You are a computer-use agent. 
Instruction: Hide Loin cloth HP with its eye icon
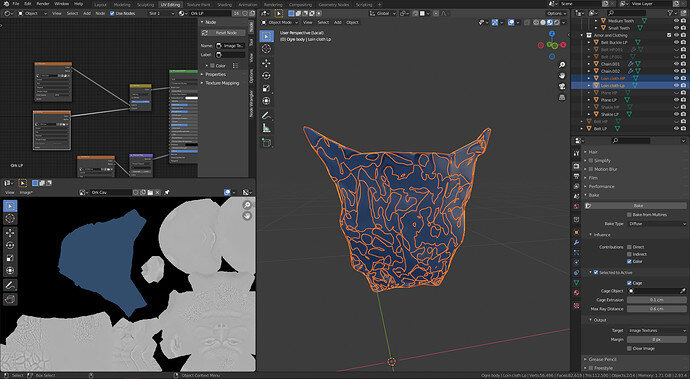click(x=676, y=78)
